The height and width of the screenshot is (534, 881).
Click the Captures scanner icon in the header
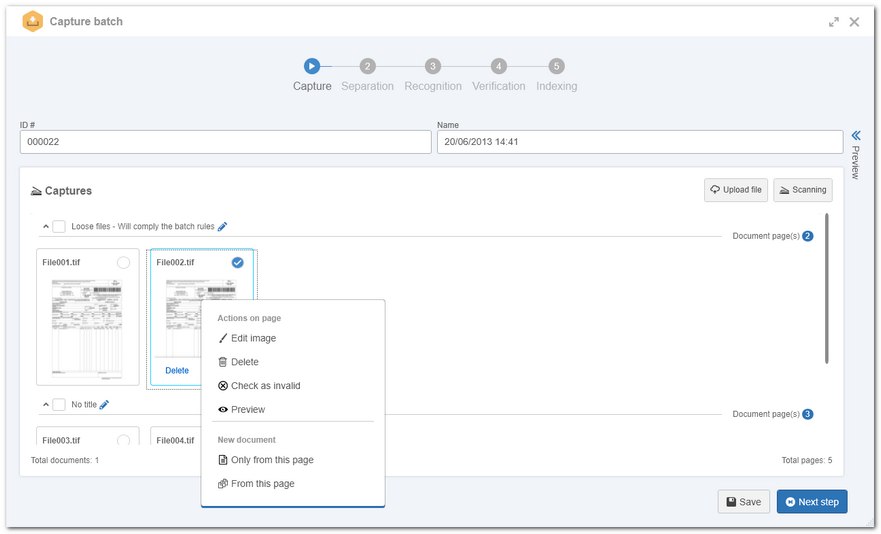(x=36, y=191)
